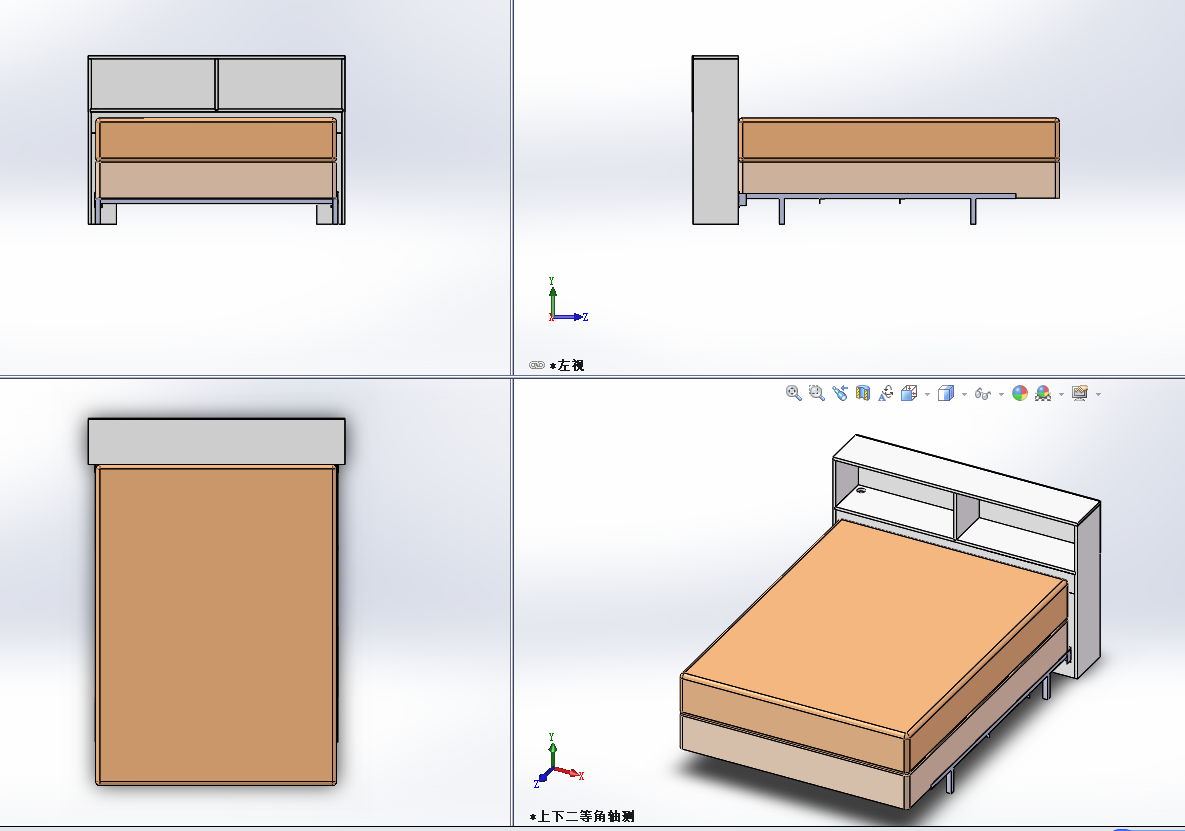Viewport: 1185px width, 831px height.
Task: Select left headboard panel in front view
Action: pyautogui.click(x=153, y=84)
